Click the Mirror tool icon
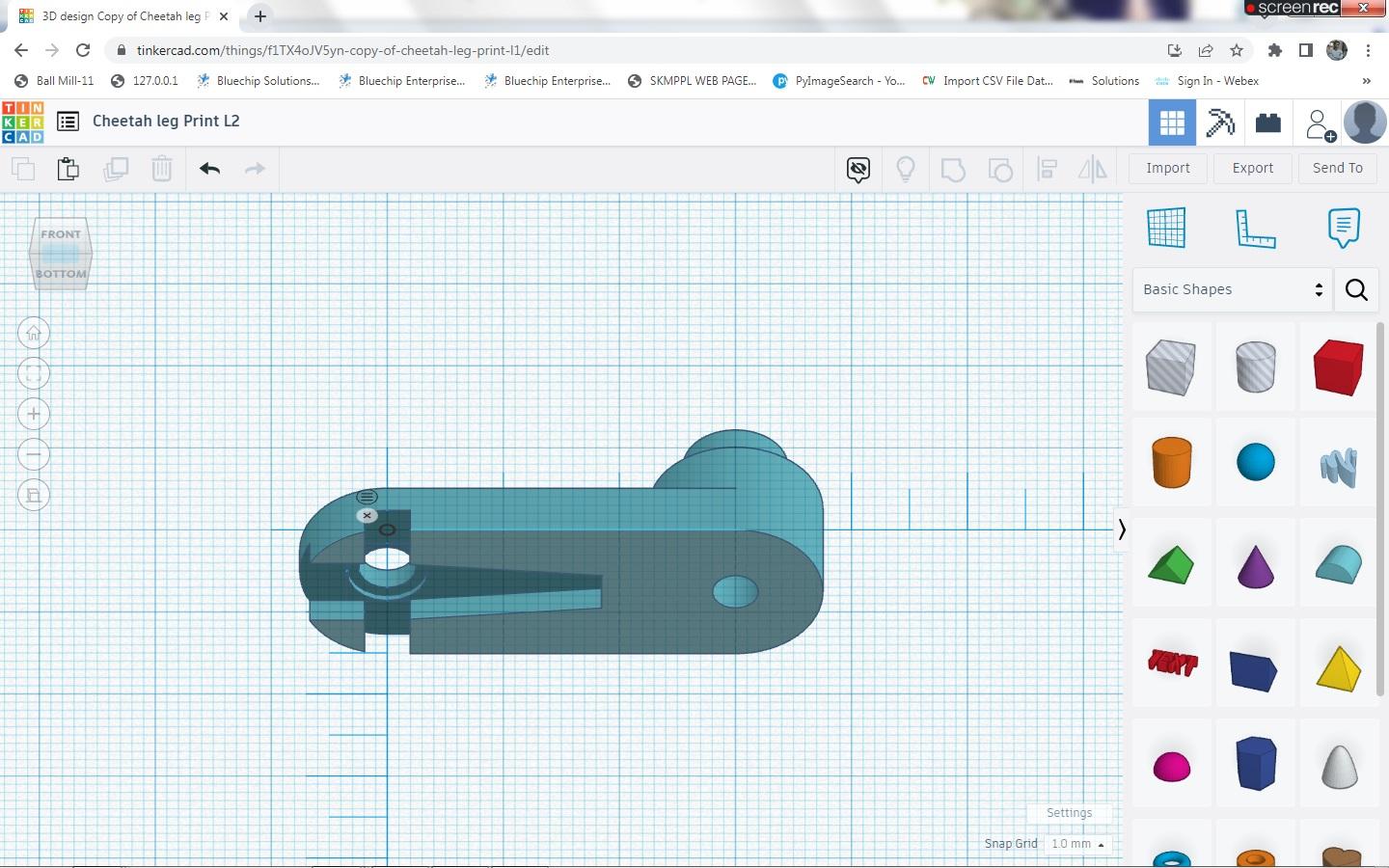 (1093, 170)
